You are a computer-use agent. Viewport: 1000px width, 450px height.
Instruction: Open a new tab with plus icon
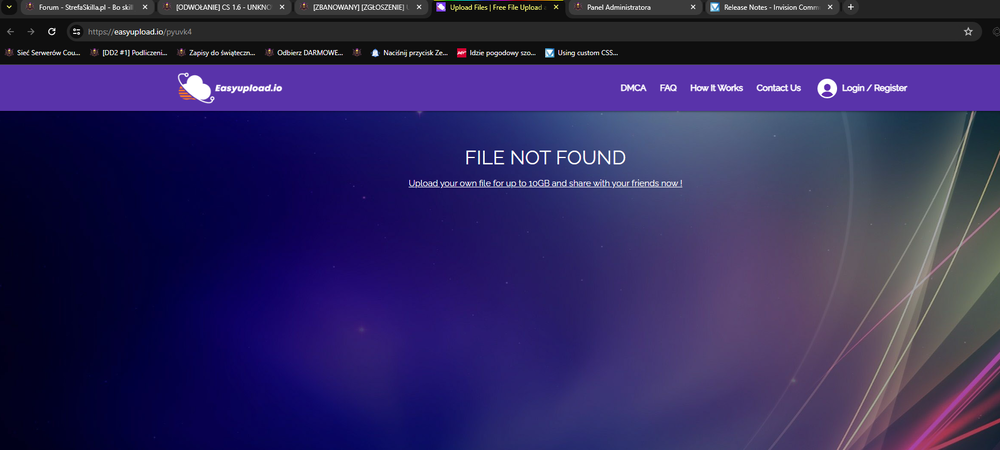(x=850, y=7)
